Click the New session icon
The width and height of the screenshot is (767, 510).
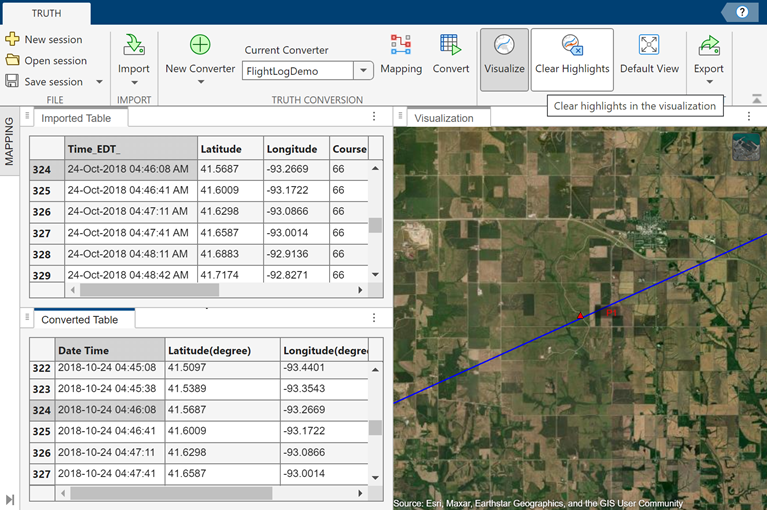point(12,39)
